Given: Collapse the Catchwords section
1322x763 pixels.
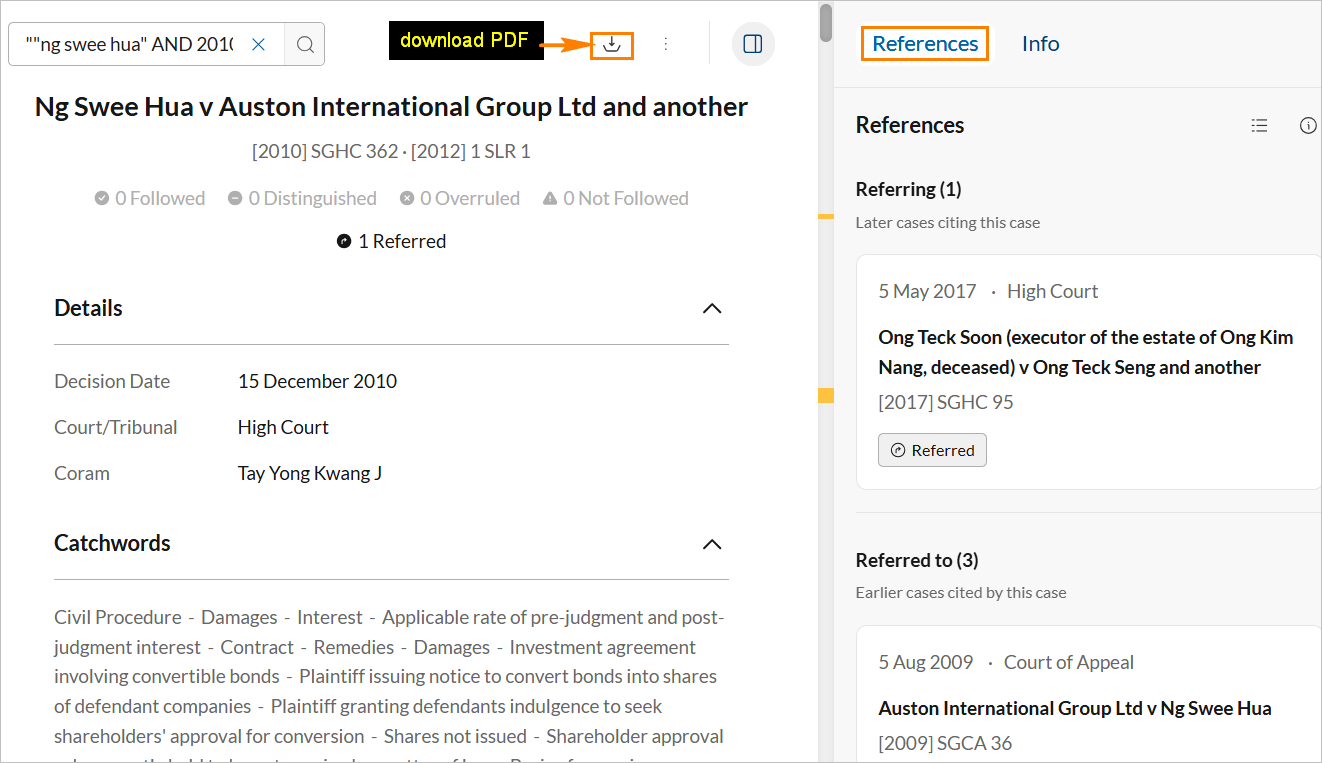Looking at the screenshot, I should pyautogui.click(x=711, y=544).
